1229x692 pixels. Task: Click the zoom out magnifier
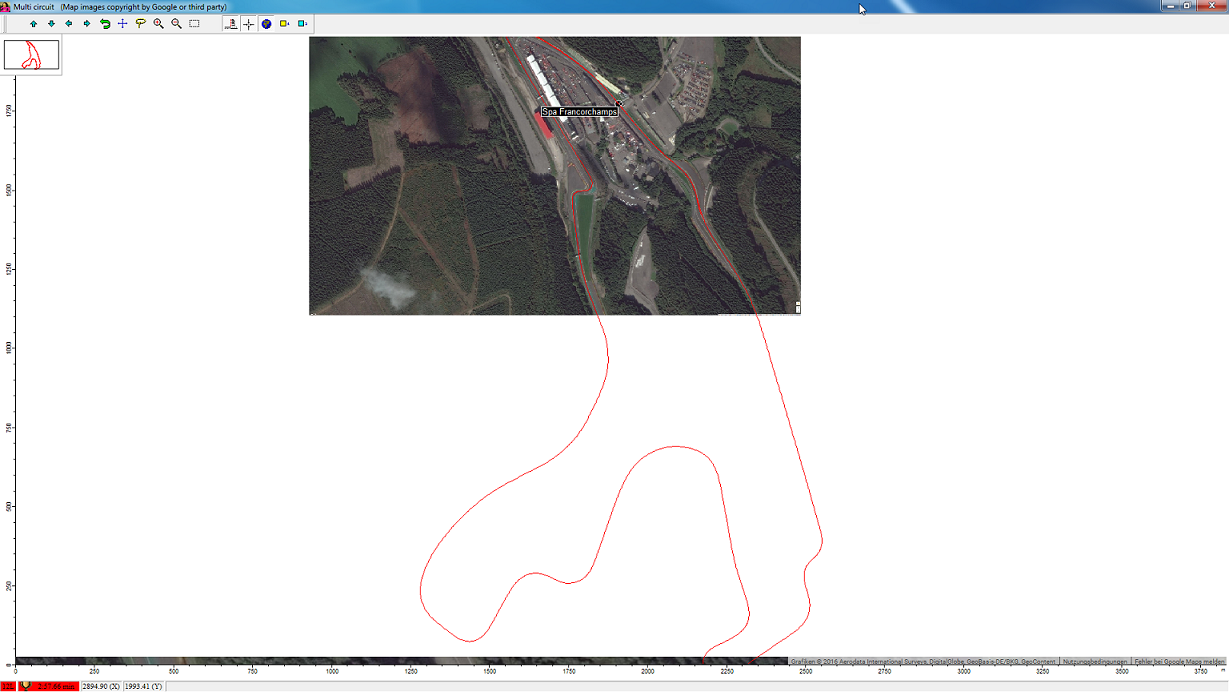click(x=177, y=24)
